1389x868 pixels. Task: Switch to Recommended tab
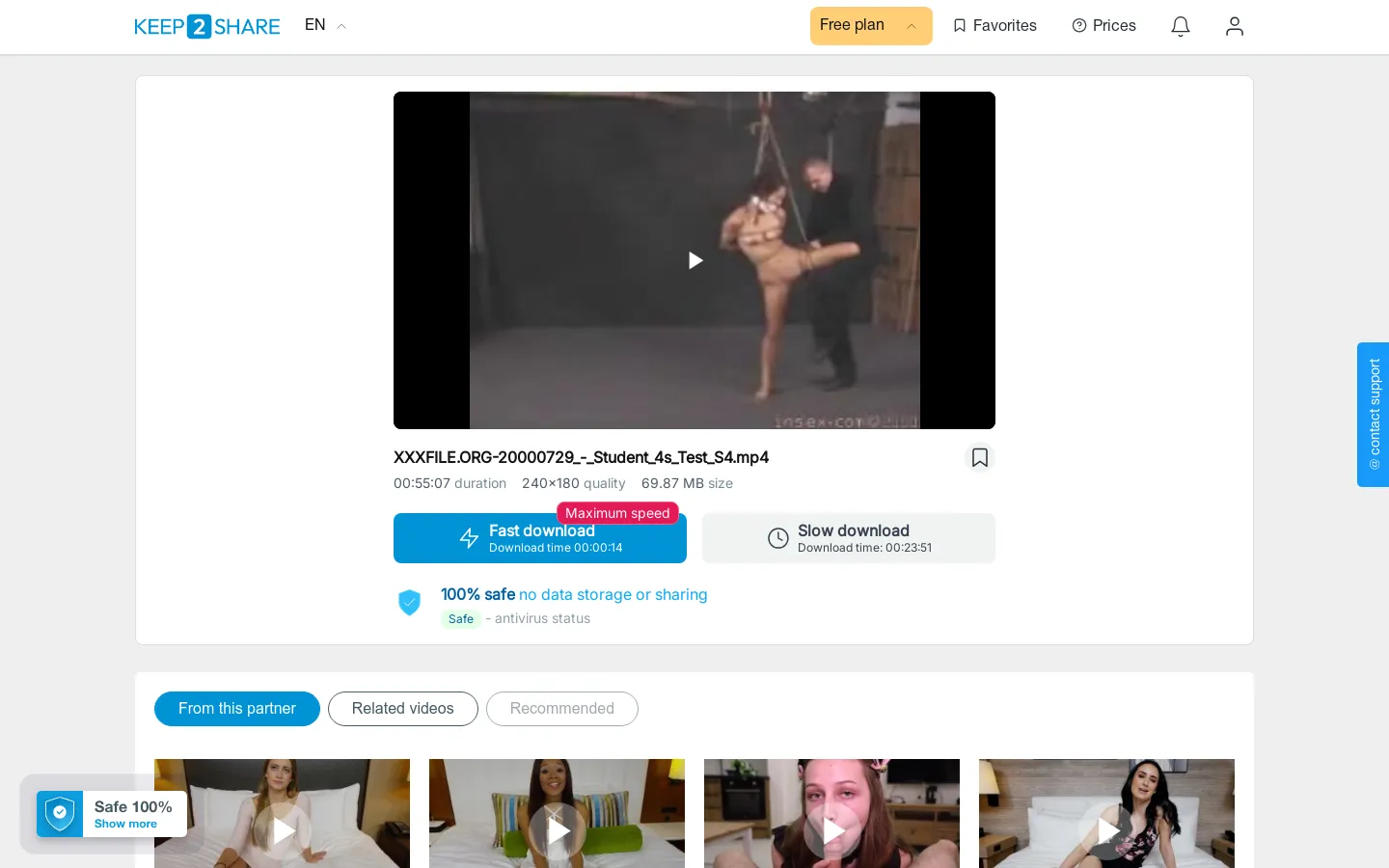562,709
